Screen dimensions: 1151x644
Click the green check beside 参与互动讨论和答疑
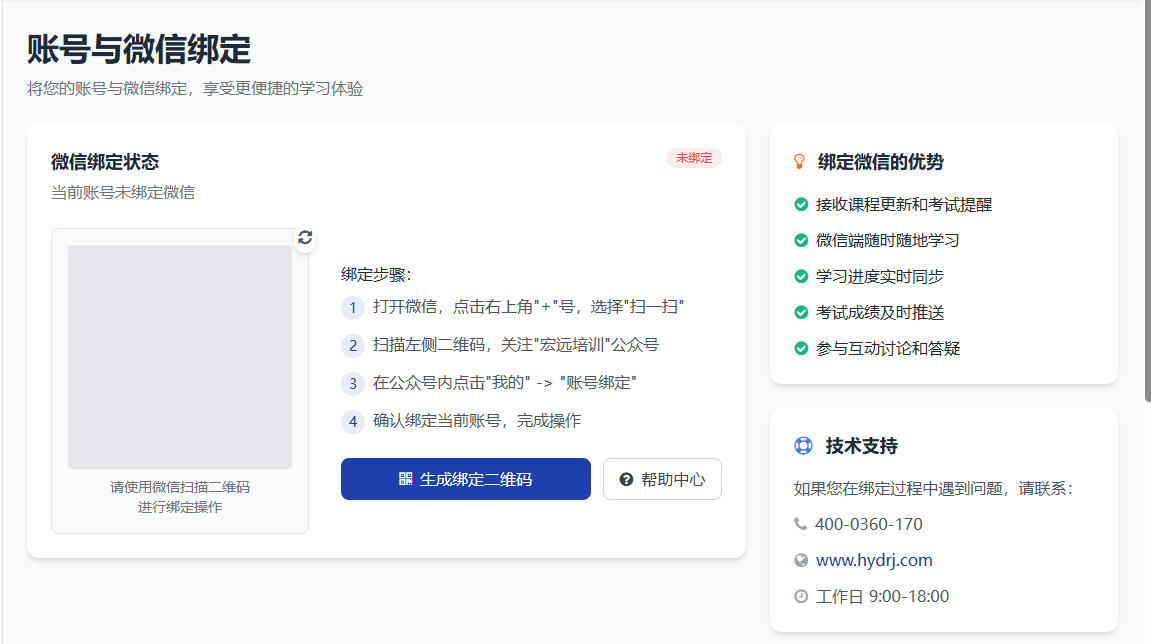point(801,348)
